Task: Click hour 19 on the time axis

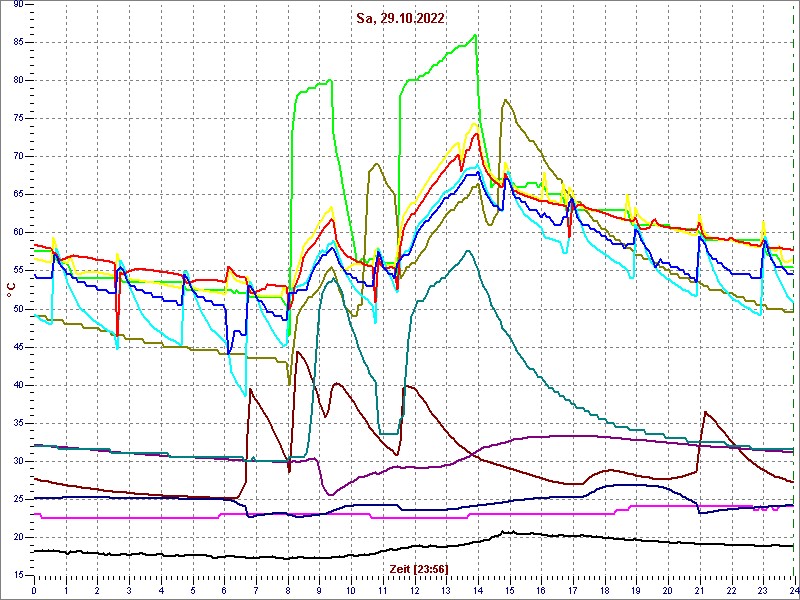Action: [x=636, y=590]
